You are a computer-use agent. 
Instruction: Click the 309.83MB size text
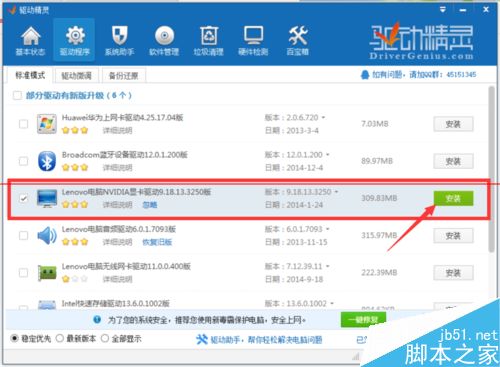[379, 198]
